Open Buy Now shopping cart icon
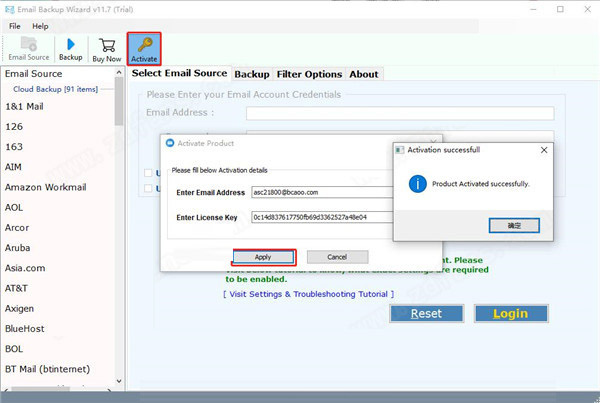Viewport: 600px width, 403px height. pyautogui.click(x=107, y=49)
